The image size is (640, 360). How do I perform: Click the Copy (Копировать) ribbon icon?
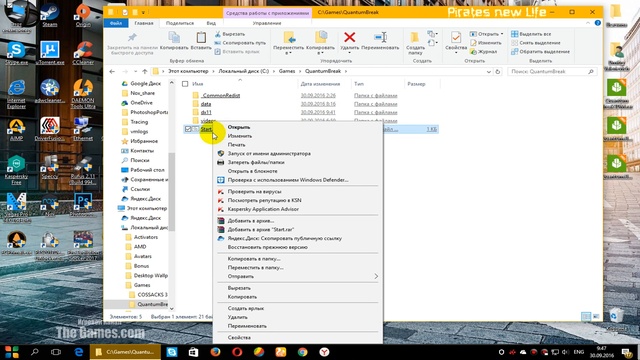(174, 41)
